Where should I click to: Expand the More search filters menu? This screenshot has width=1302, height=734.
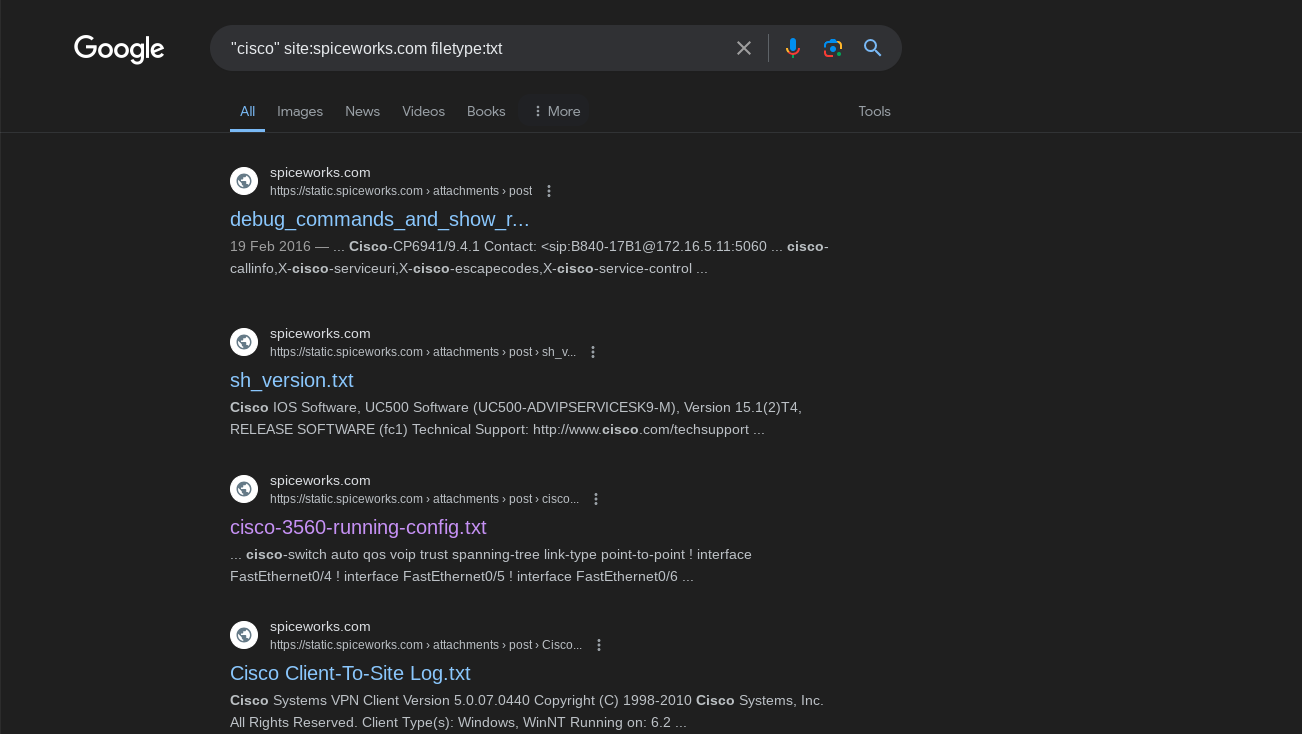tap(555, 111)
